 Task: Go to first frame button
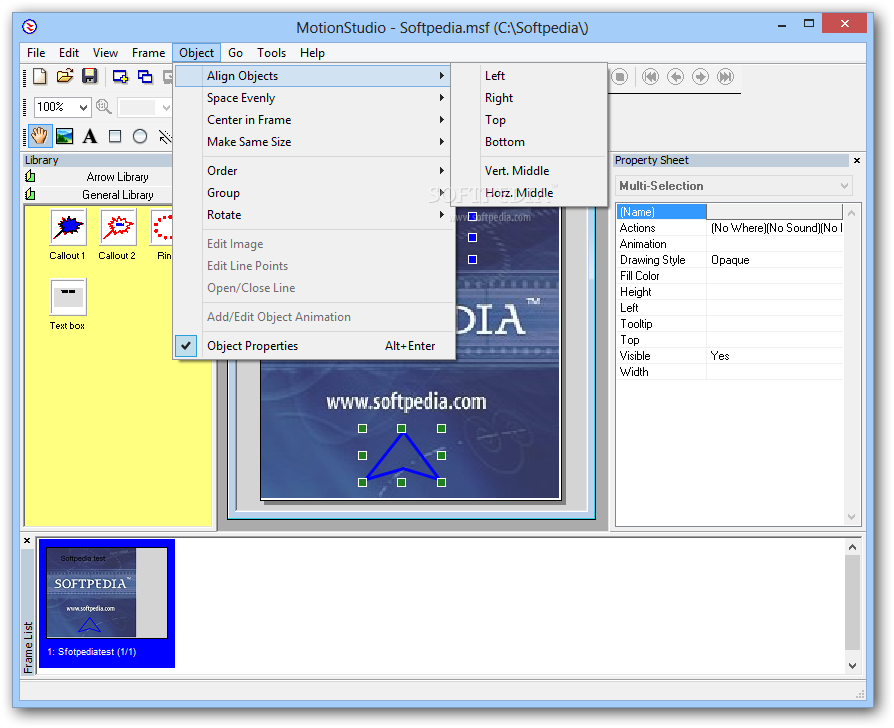pos(650,76)
